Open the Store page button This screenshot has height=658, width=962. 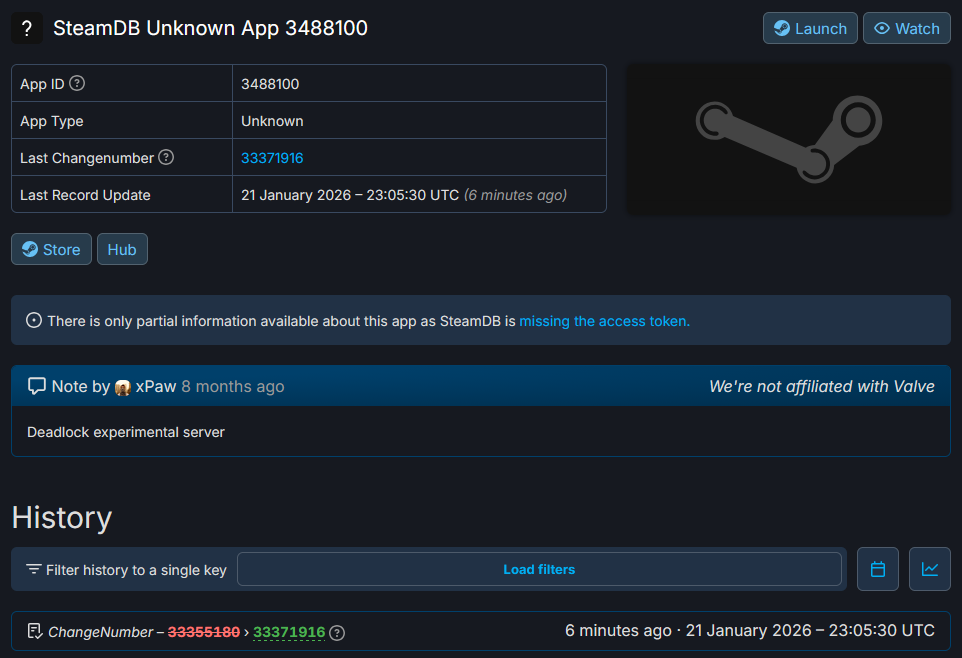[52, 249]
